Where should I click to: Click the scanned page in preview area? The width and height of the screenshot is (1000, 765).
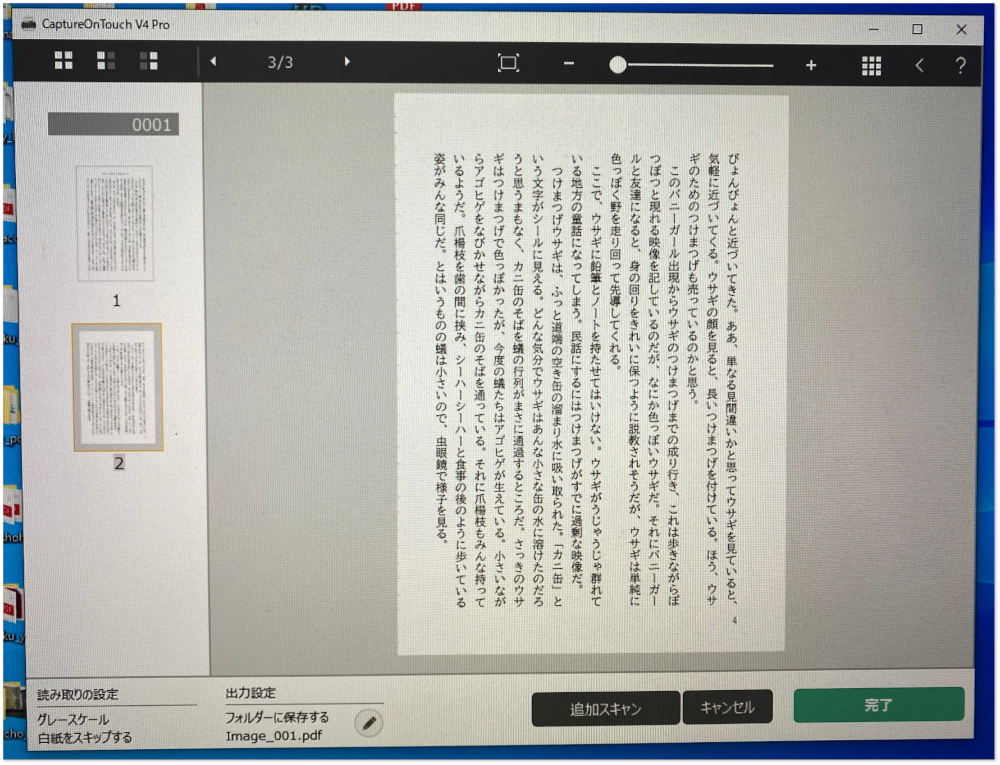point(590,375)
